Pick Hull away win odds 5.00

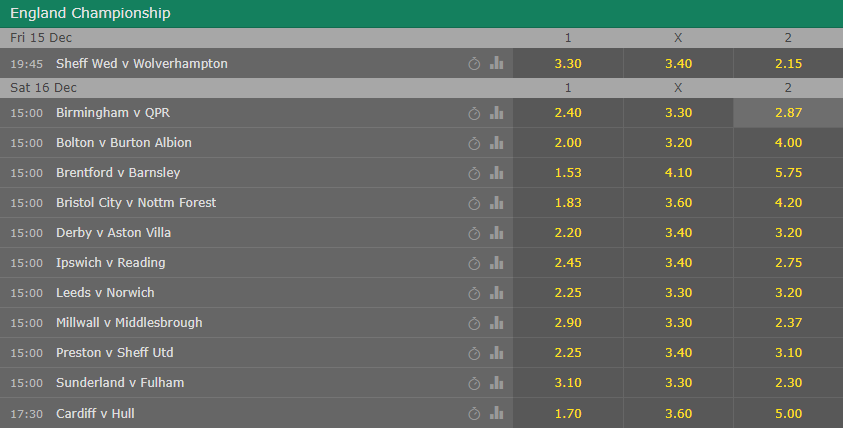tap(788, 413)
